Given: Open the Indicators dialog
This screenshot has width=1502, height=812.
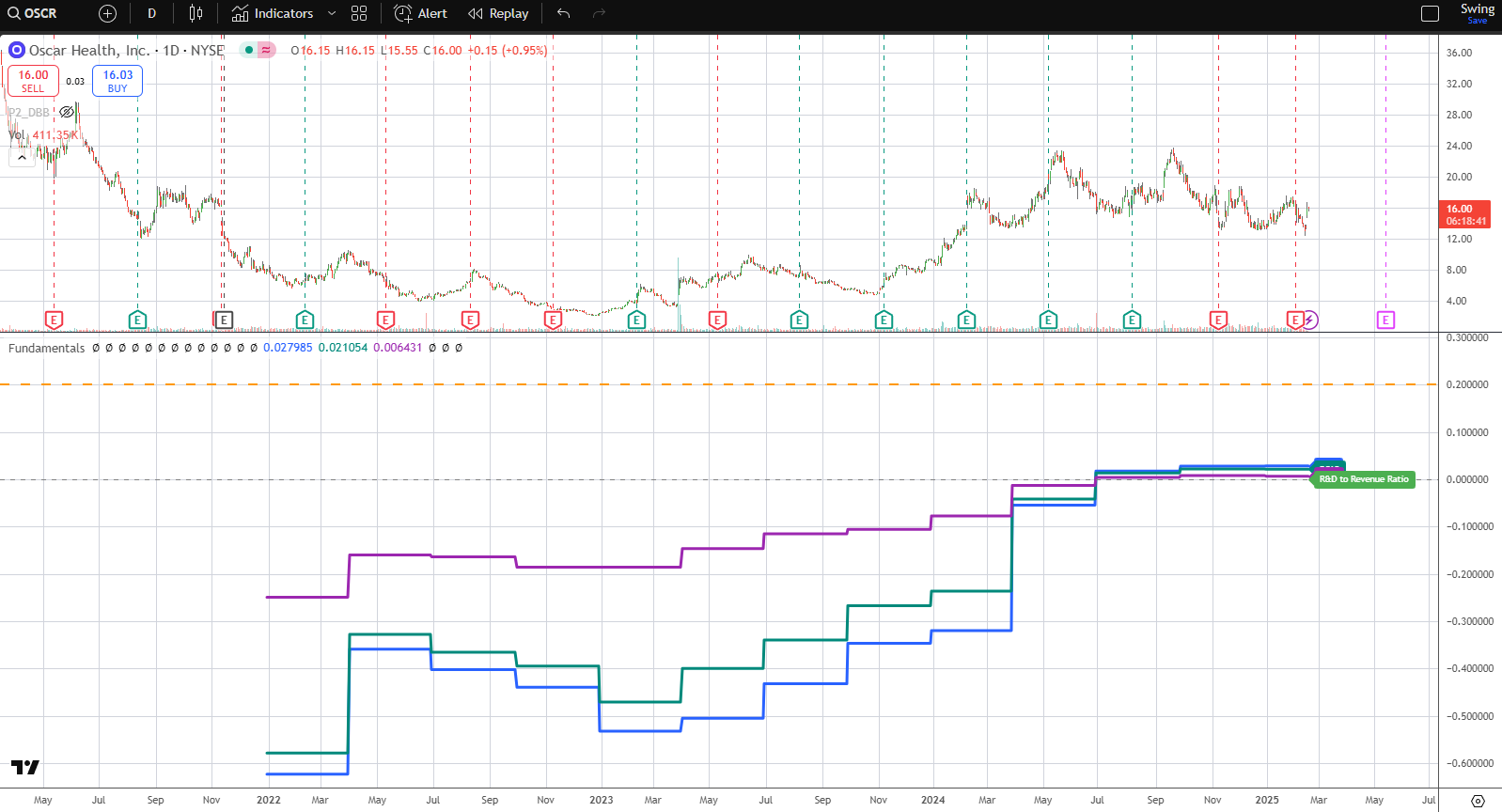Looking at the screenshot, I should [x=274, y=13].
